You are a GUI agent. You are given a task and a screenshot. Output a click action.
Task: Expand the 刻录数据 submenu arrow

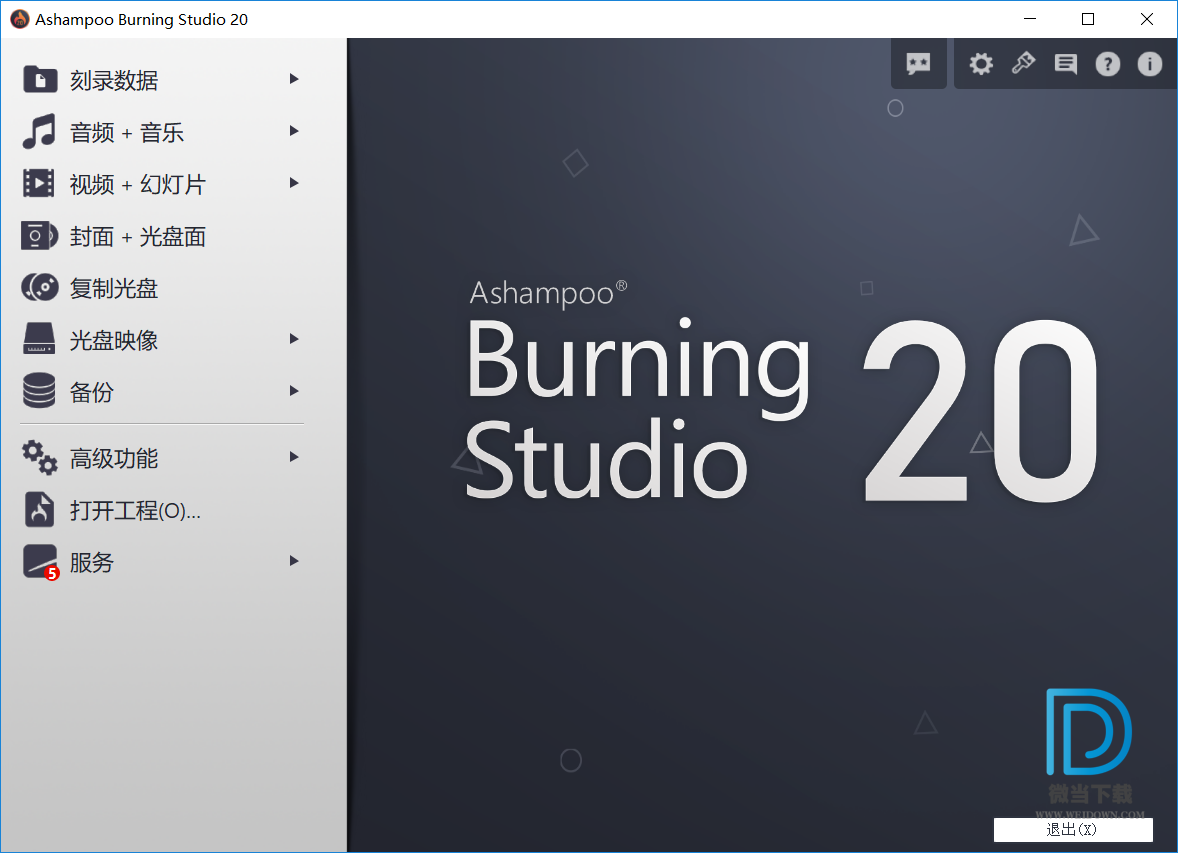click(x=294, y=79)
